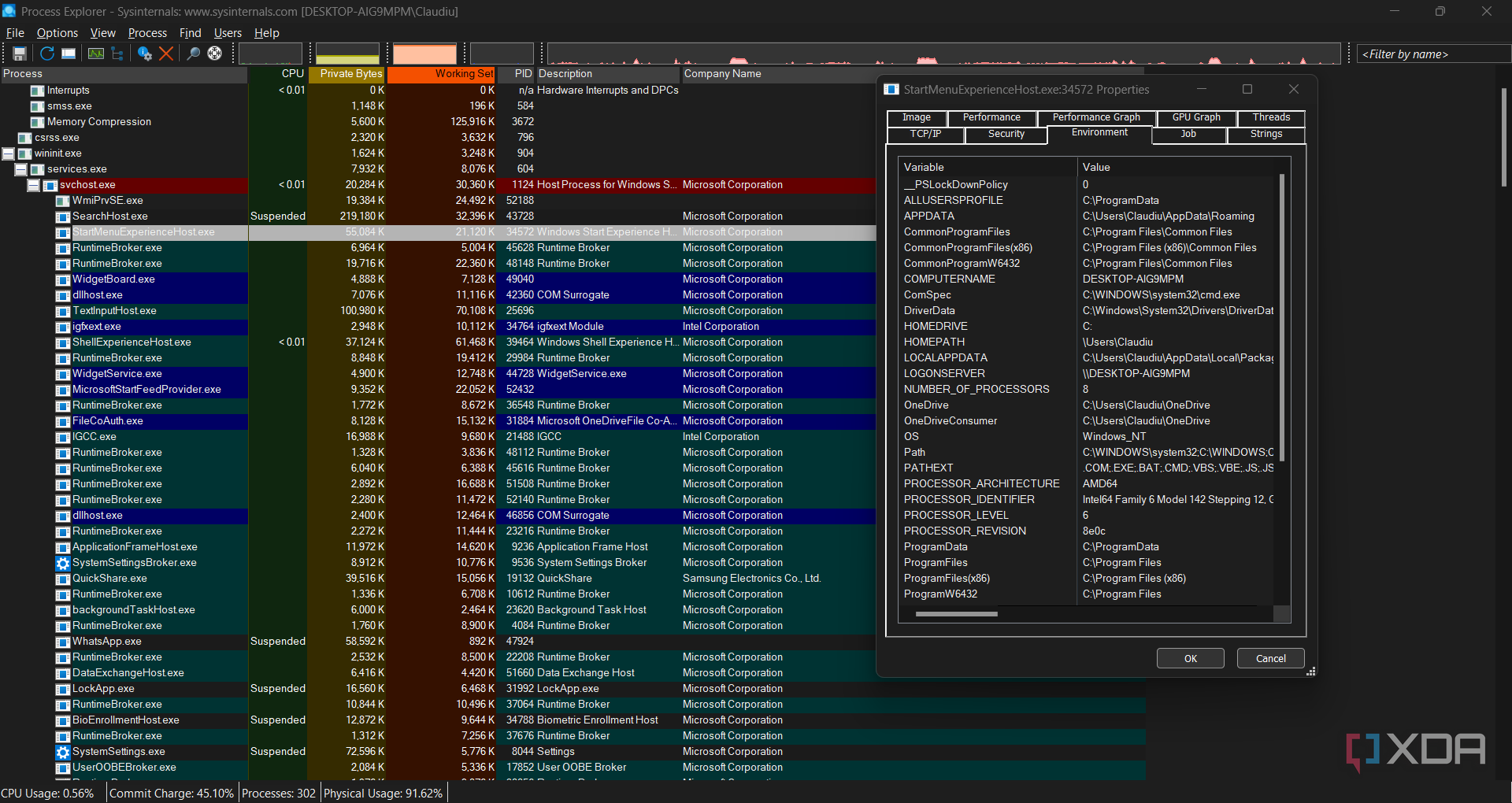Click Cancel in the Properties dialog

coord(1271,658)
